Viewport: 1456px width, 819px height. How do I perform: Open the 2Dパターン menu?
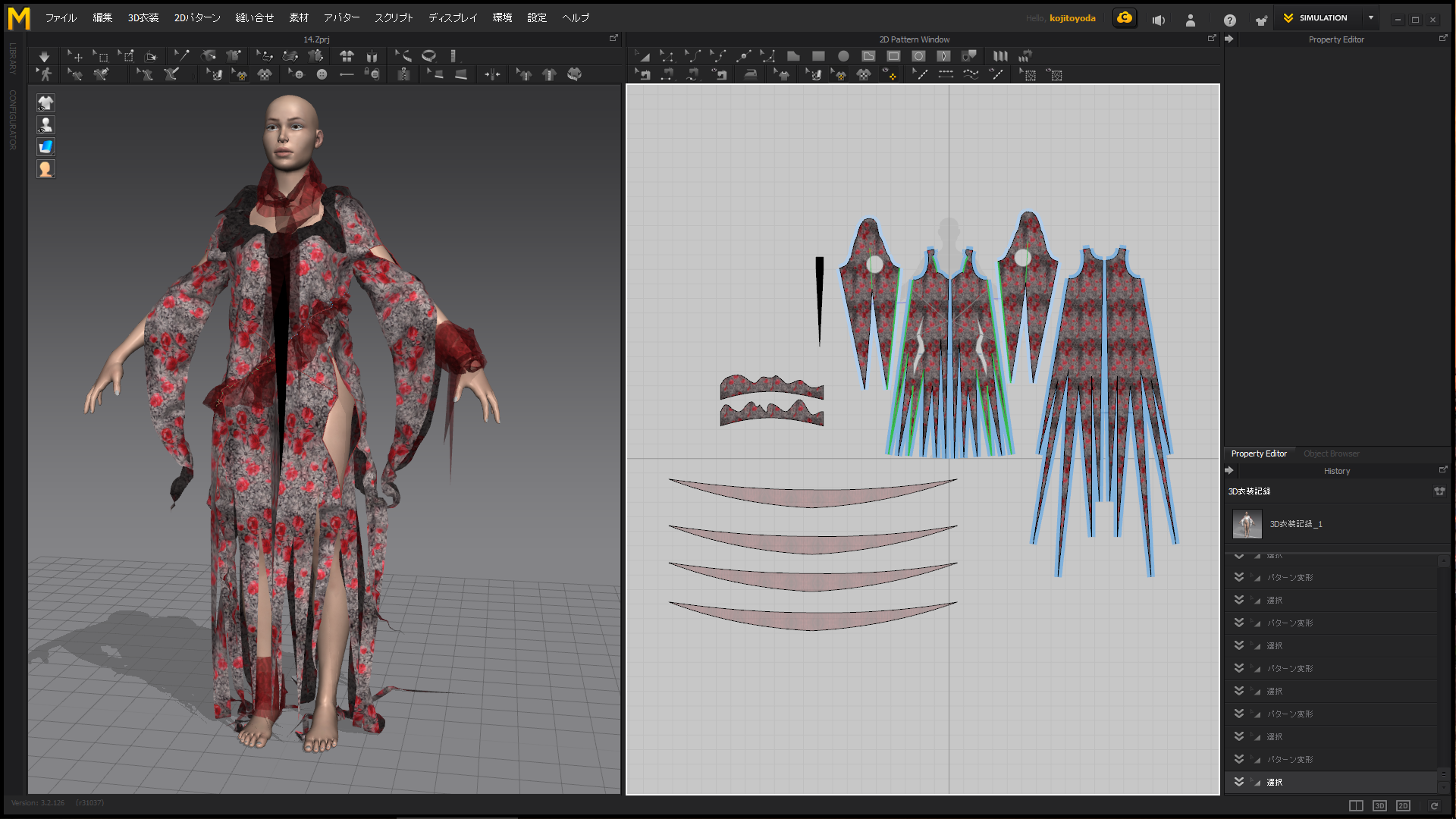pos(197,18)
